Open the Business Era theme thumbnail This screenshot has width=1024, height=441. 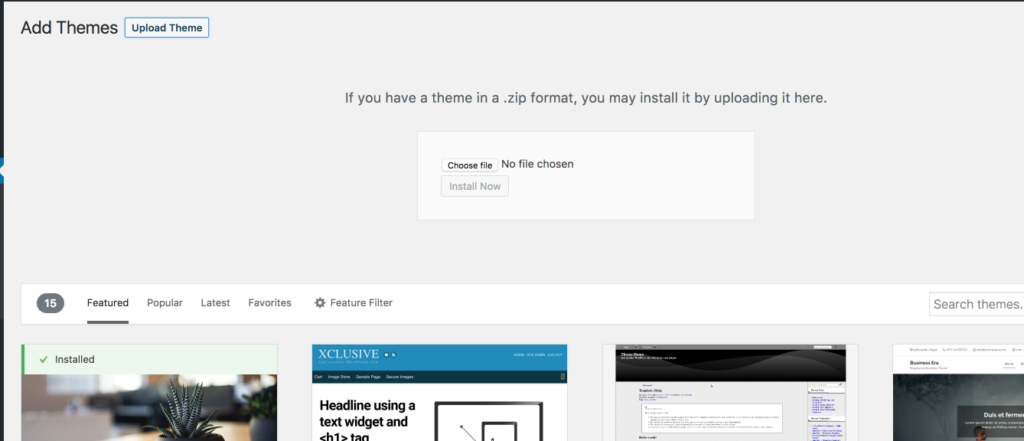[958, 393]
